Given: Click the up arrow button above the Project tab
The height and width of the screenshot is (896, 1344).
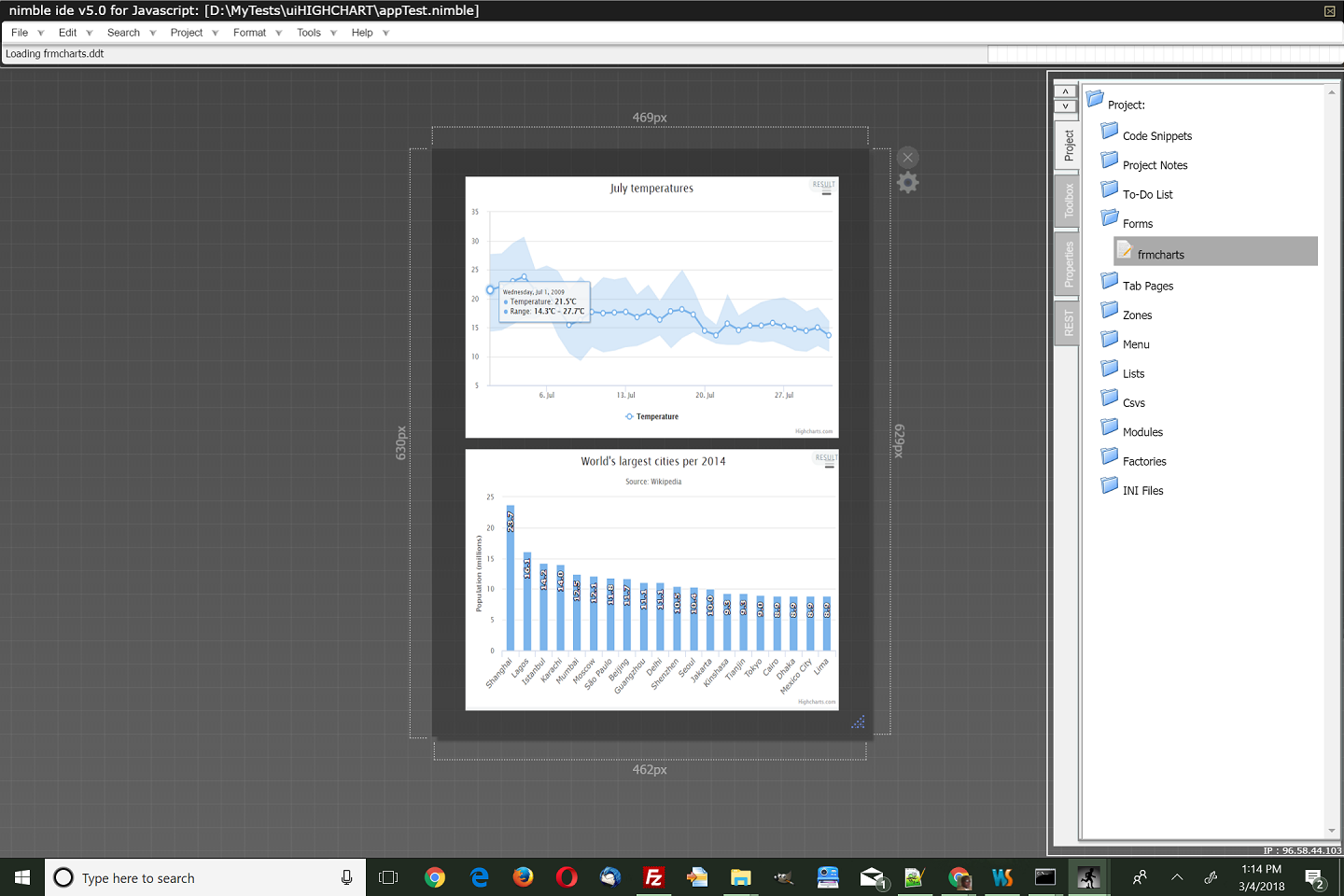Looking at the screenshot, I should pos(1066,91).
